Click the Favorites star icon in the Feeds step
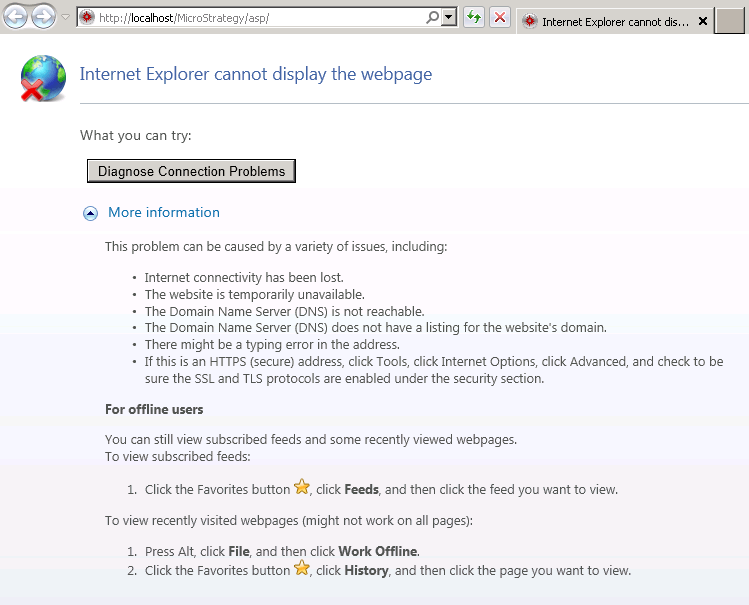 pos(302,488)
